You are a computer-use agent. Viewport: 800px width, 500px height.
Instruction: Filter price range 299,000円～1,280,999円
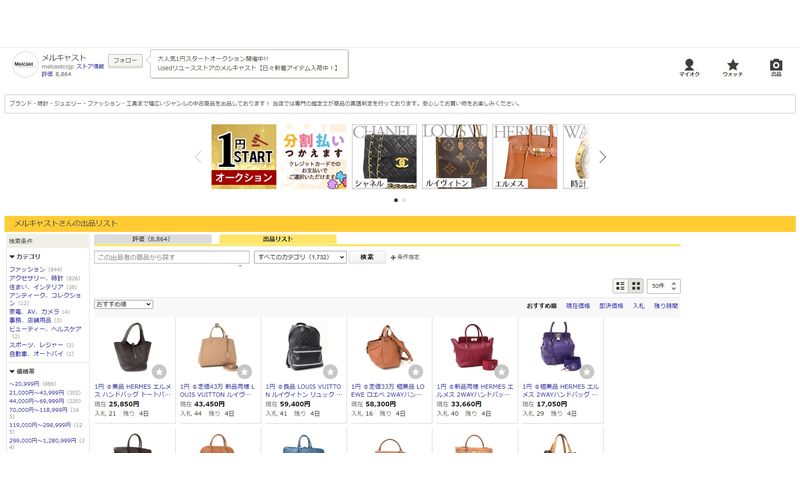pyautogui.click(x=43, y=440)
